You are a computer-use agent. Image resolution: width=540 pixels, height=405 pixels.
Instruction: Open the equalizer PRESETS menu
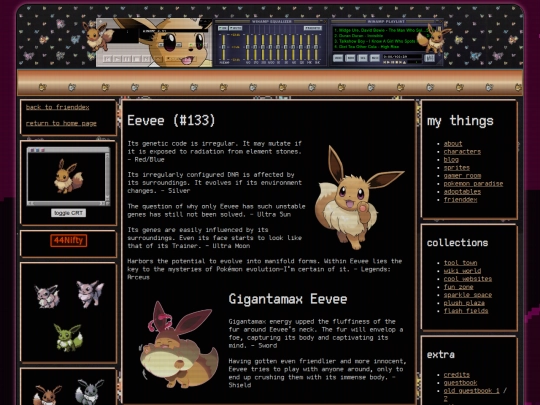tap(313, 28)
